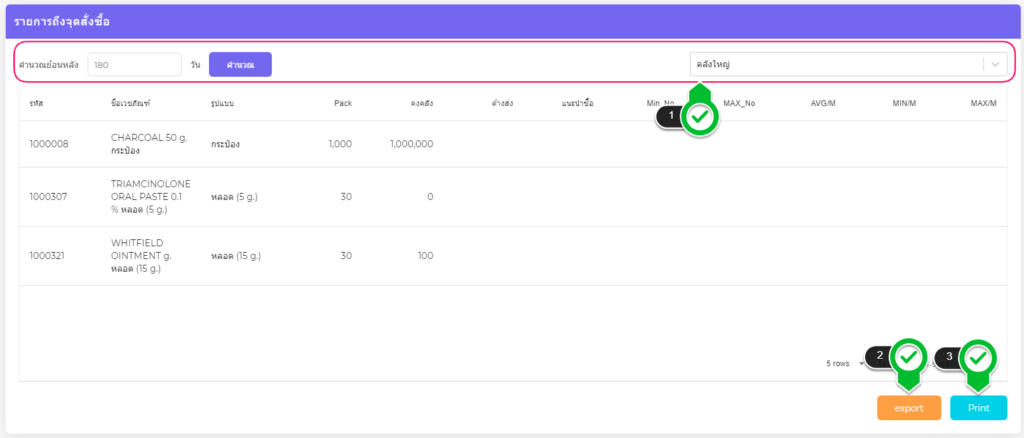
Task: Click the orange export button
Action: point(909,408)
